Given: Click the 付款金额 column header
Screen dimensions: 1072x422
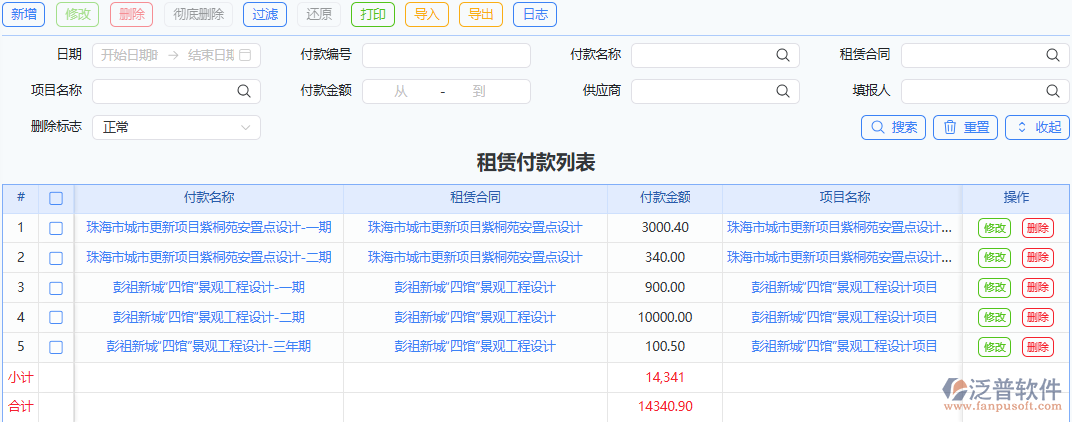Looking at the screenshot, I should coord(665,198).
